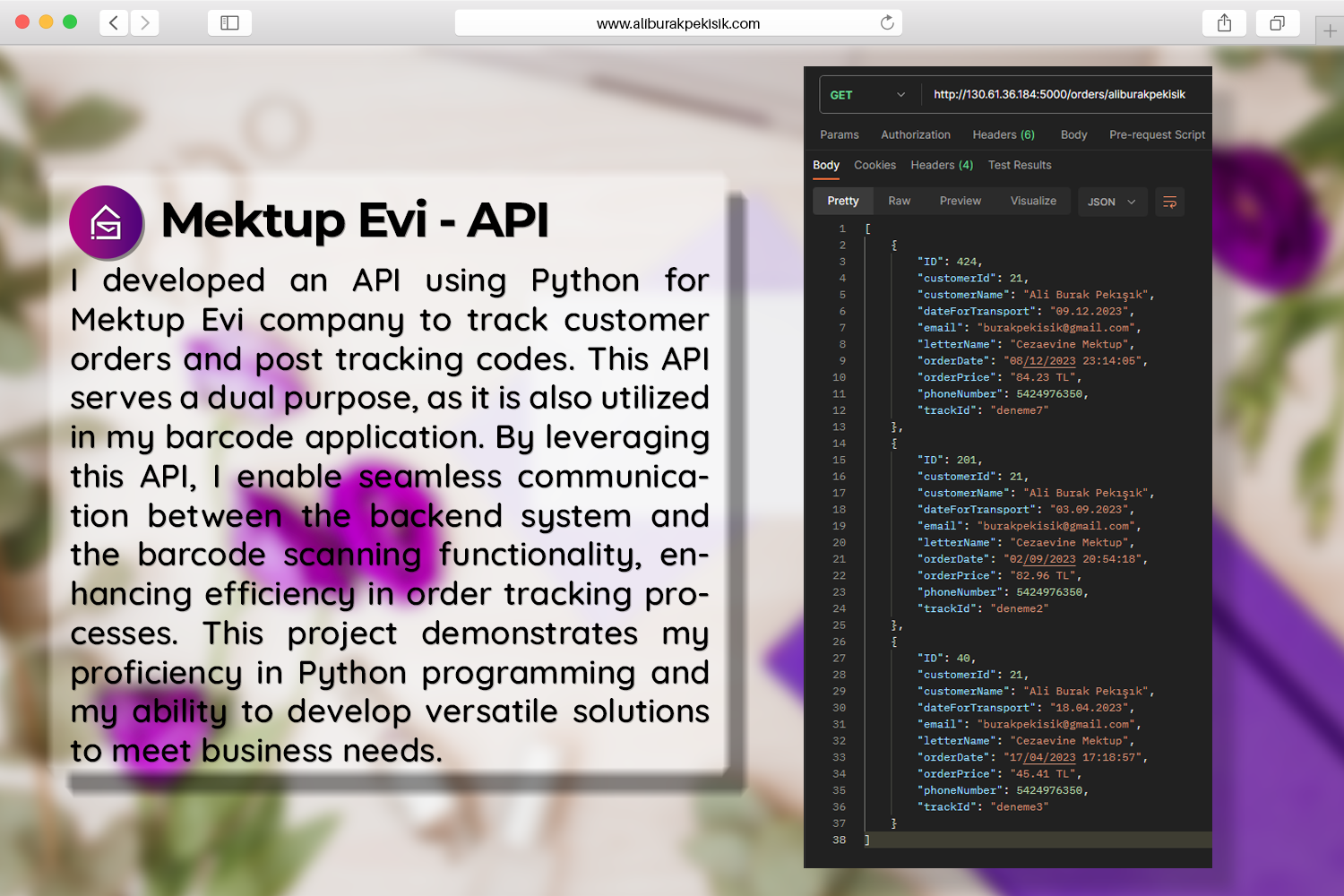Image resolution: width=1344 pixels, height=896 pixels.
Task: Click the dateForTransport "09.12.2023" value
Action: [x=1089, y=311]
